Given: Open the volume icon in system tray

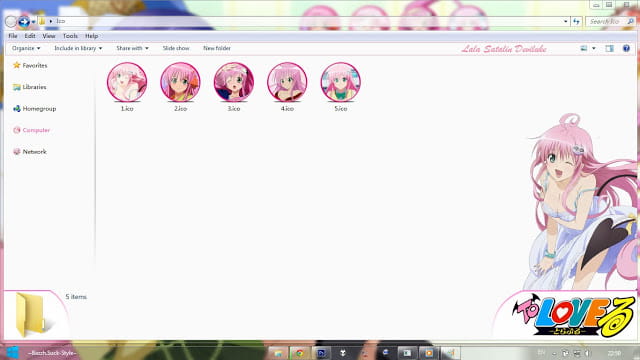Looking at the screenshot, I should 587,353.
